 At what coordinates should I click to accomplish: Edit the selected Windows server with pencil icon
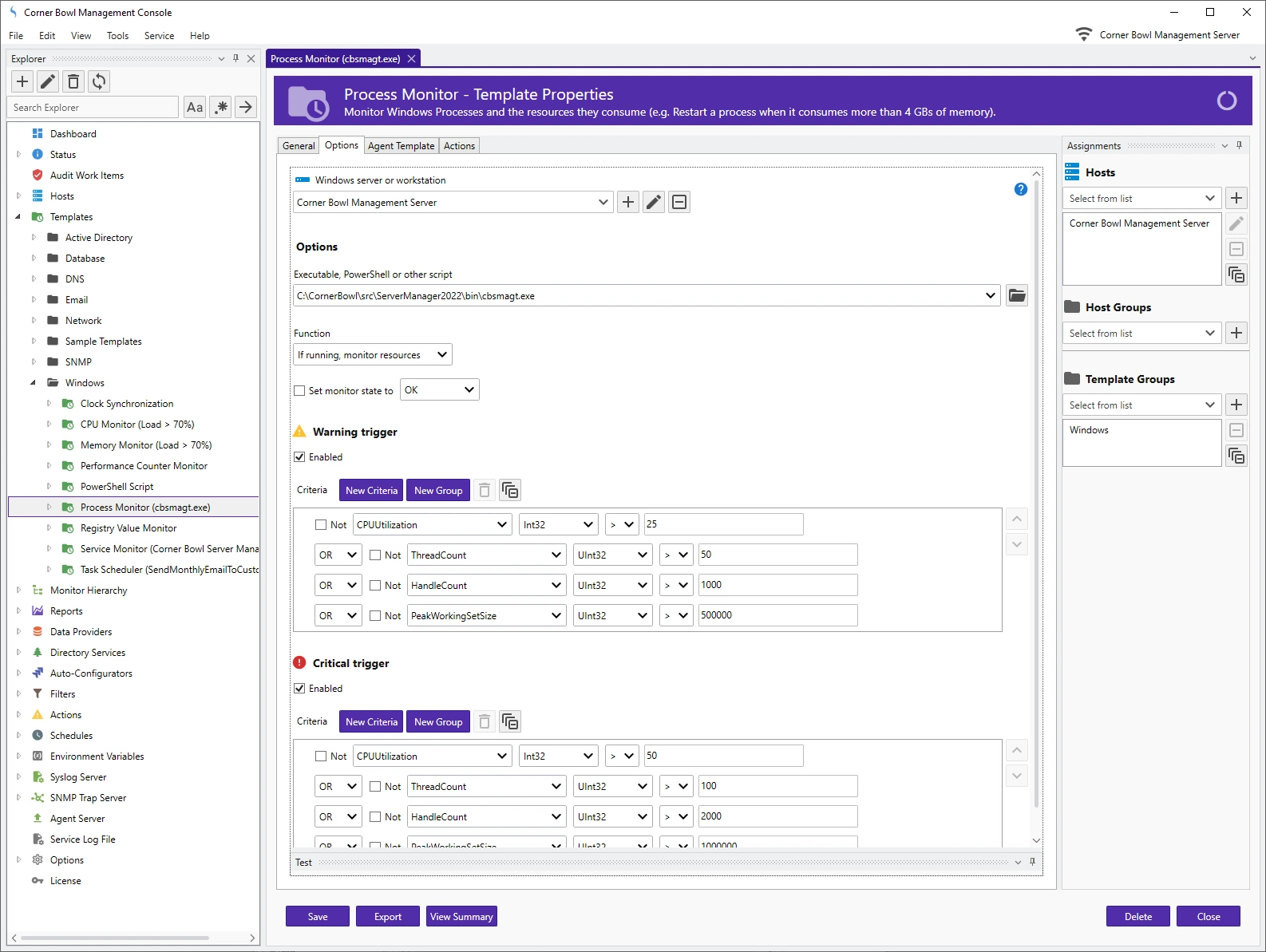(x=654, y=202)
